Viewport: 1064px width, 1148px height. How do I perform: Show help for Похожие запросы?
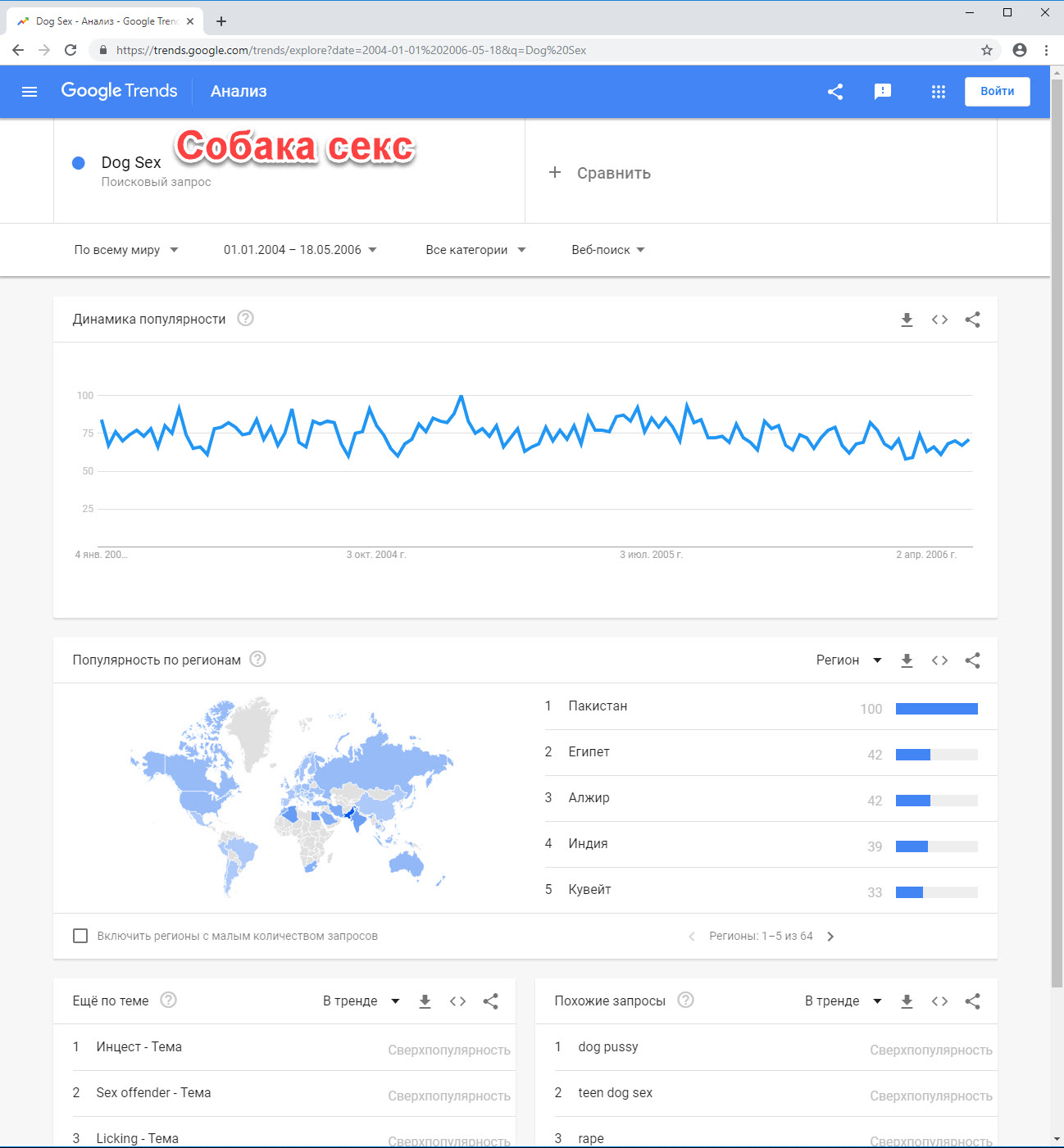coord(685,1000)
